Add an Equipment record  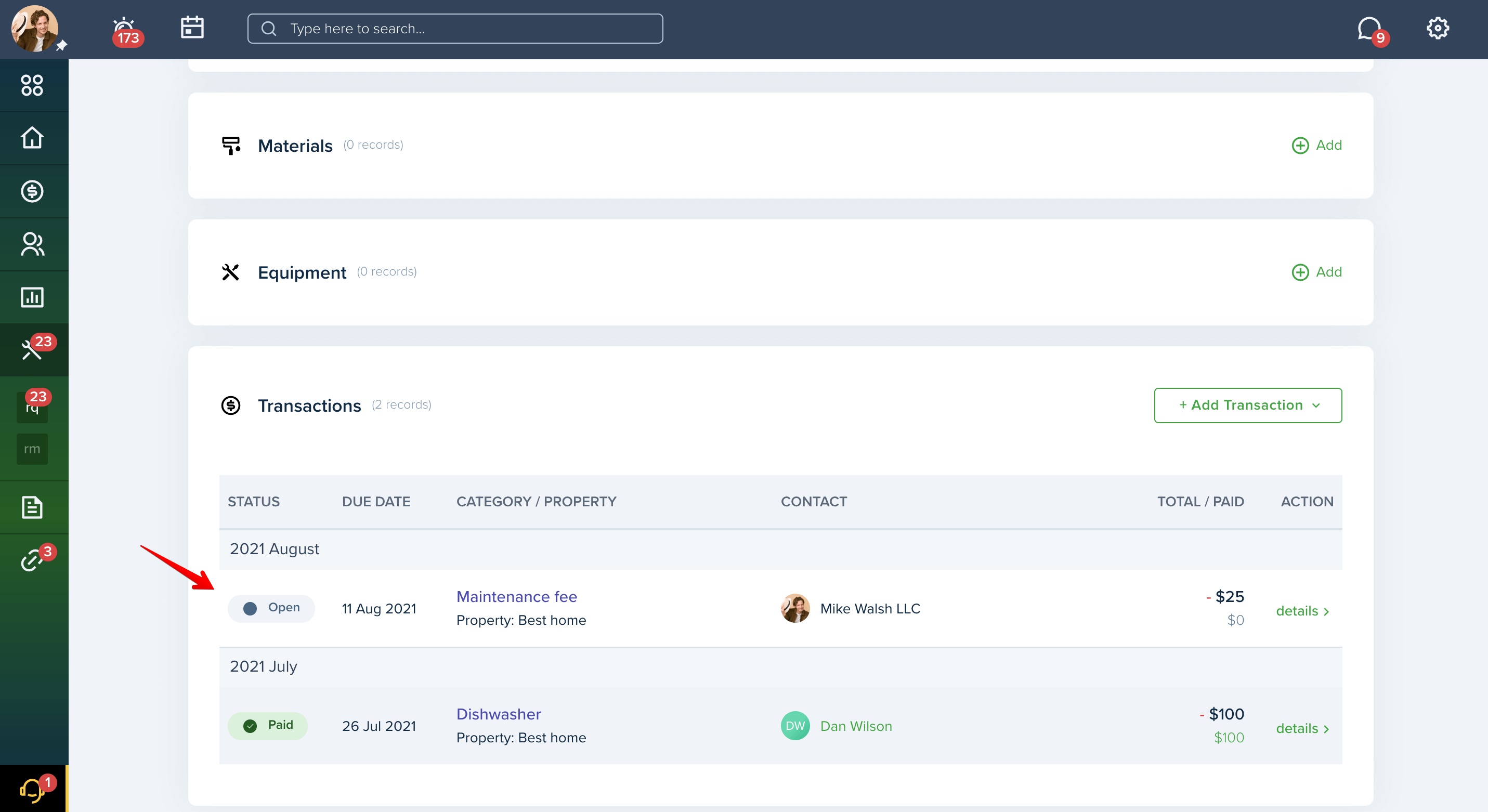point(1316,272)
